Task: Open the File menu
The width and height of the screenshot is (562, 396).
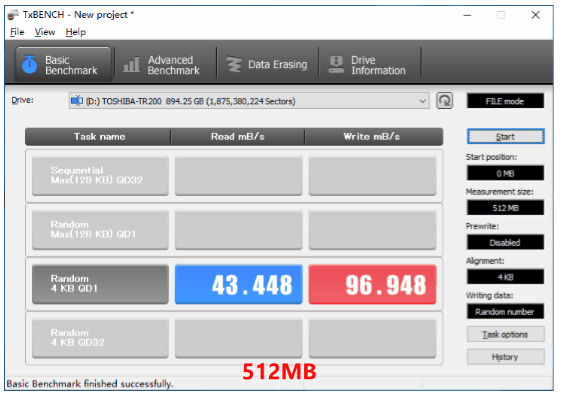Action: (x=17, y=32)
